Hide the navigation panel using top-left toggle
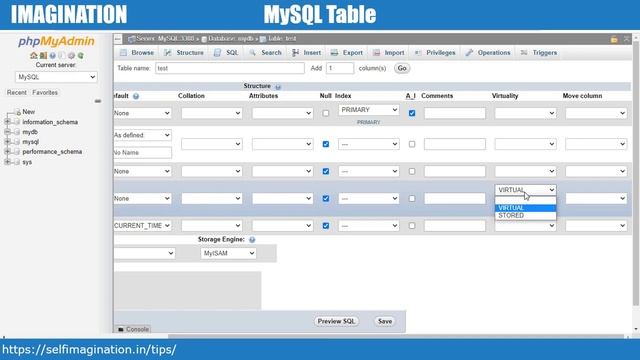 click(x=118, y=39)
